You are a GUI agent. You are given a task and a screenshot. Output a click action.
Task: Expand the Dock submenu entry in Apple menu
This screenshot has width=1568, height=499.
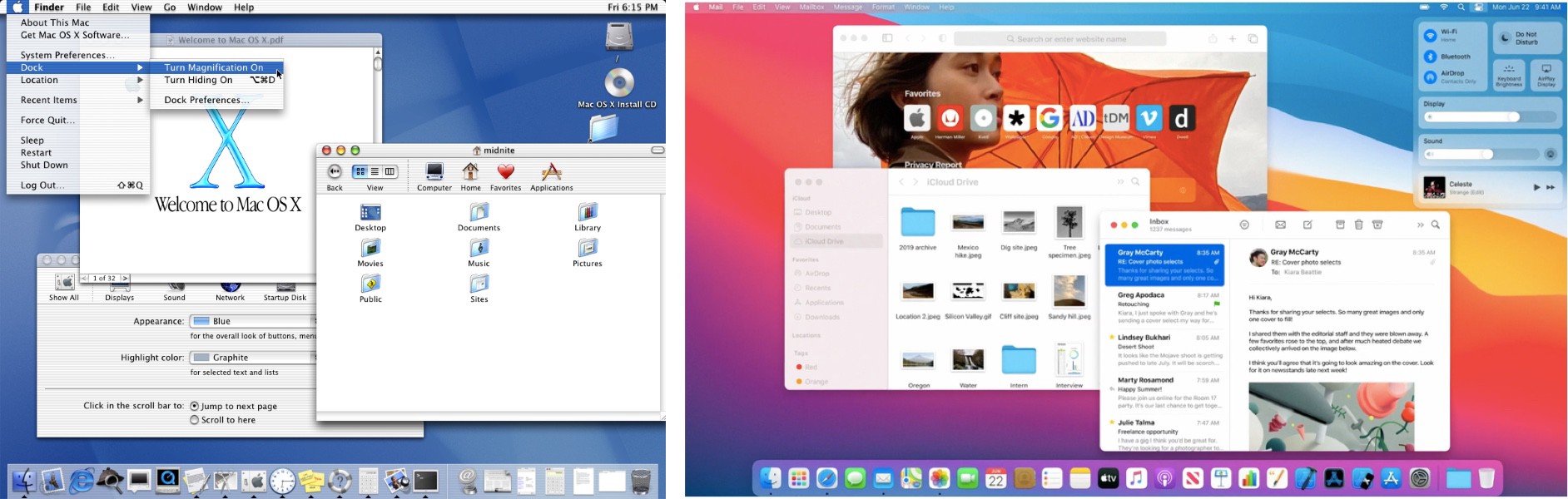78,67
